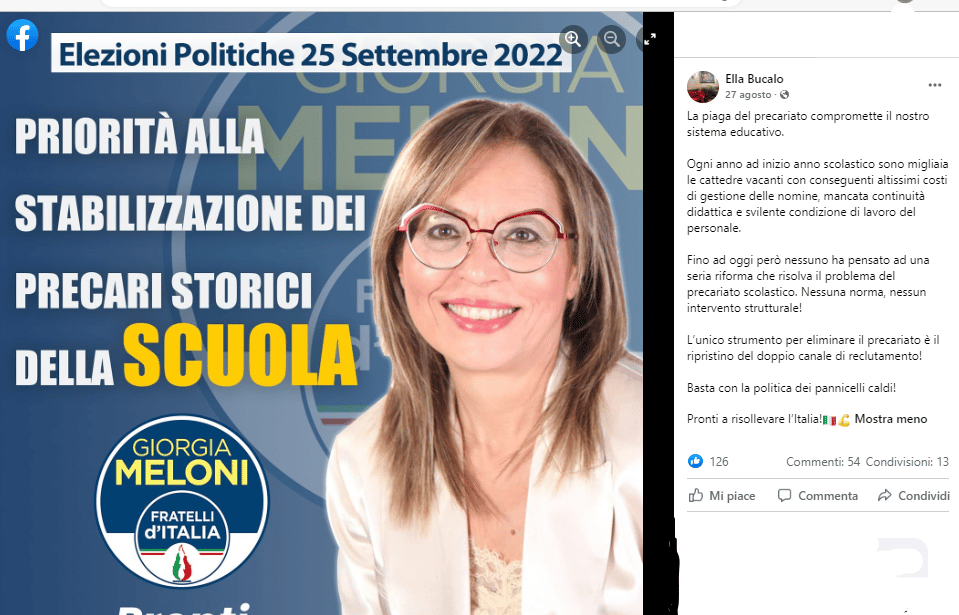Open Condivisioni: 13 shares list
Viewport: 959px width, 615px height.
pyautogui.click(x=907, y=462)
